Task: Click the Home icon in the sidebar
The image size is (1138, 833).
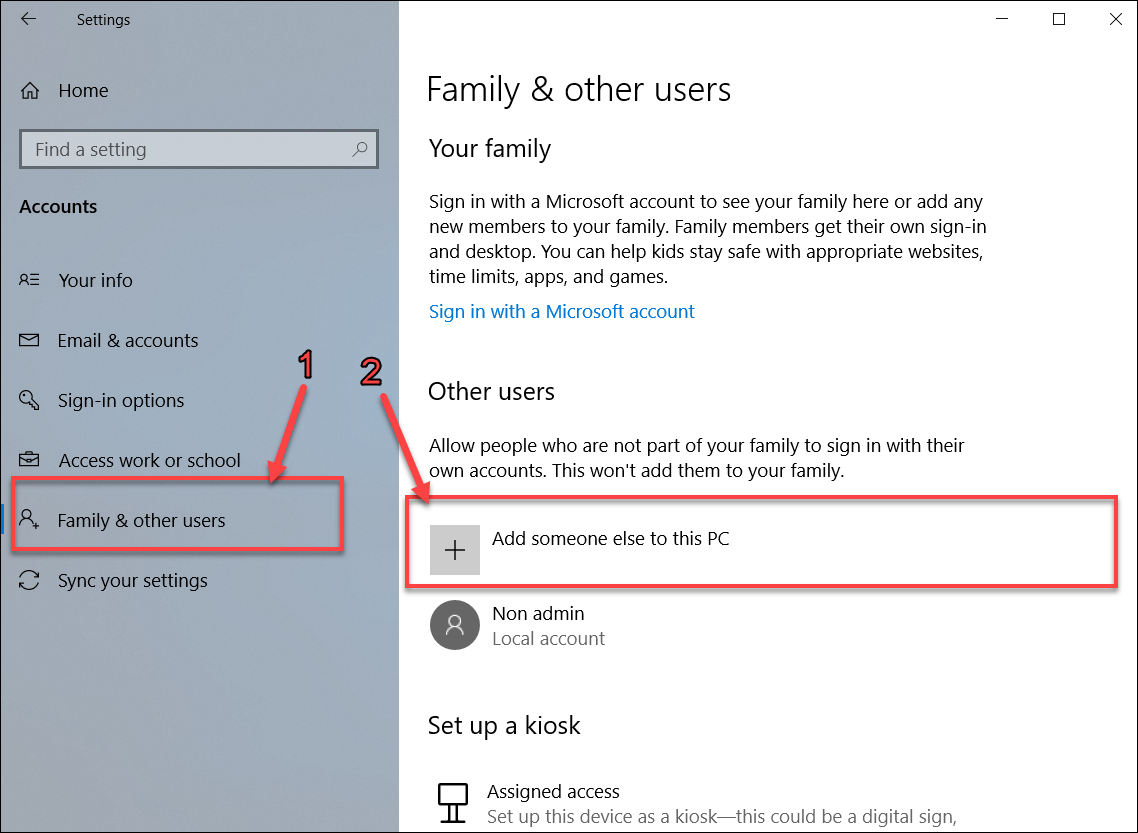Action: [x=31, y=90]
